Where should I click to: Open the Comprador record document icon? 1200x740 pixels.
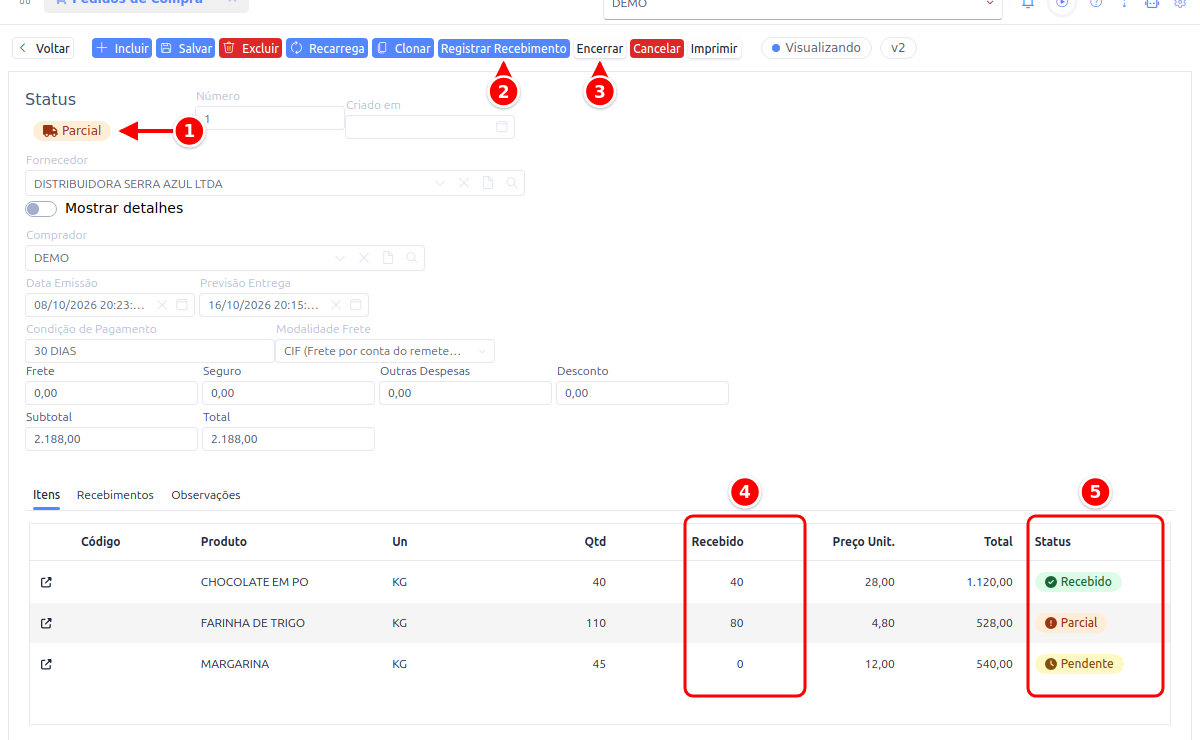(388, 258)
